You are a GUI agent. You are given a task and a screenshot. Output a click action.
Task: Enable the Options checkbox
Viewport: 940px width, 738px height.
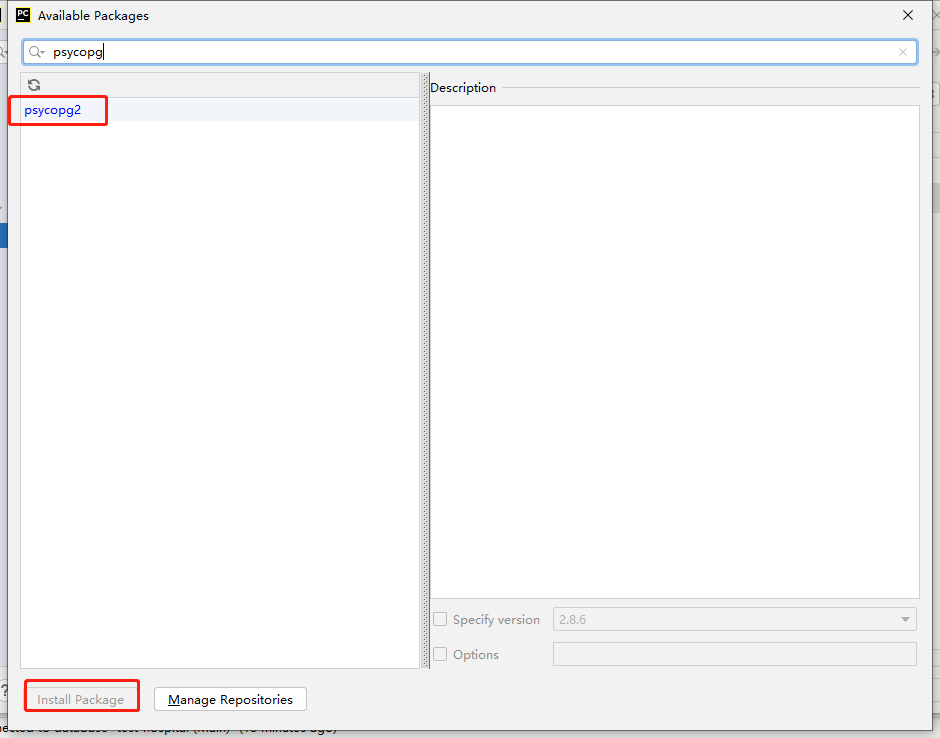pyautogui.click(x=440, y=654)
